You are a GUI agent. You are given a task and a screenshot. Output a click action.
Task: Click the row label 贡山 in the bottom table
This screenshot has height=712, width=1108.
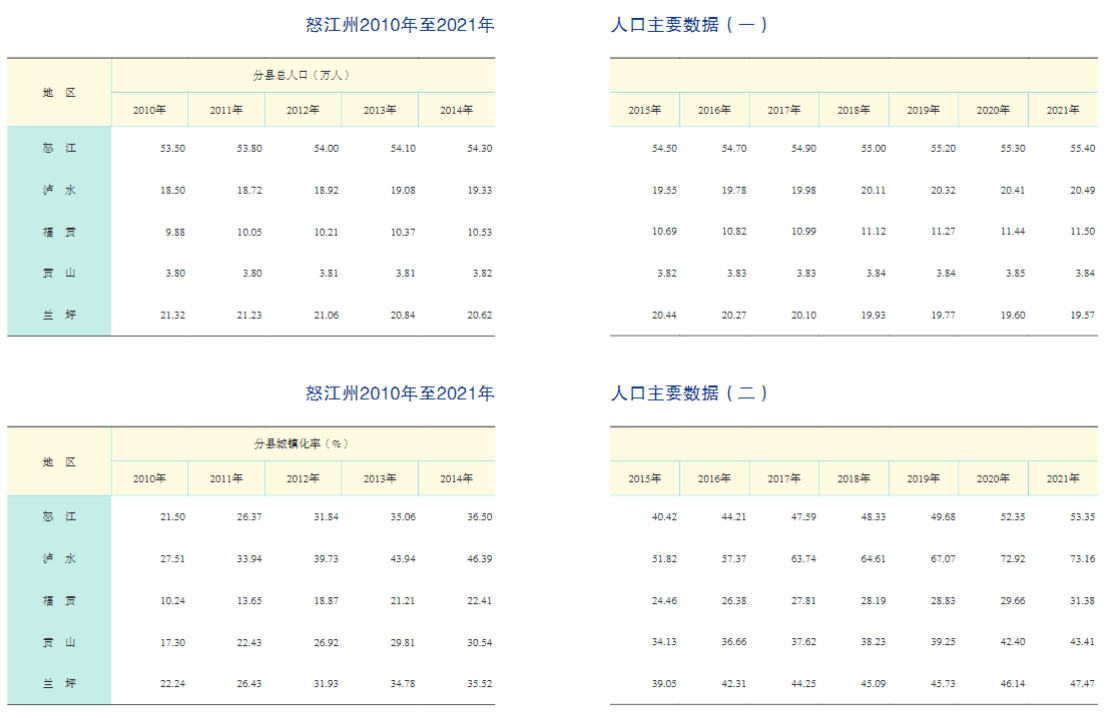point(59,641)
